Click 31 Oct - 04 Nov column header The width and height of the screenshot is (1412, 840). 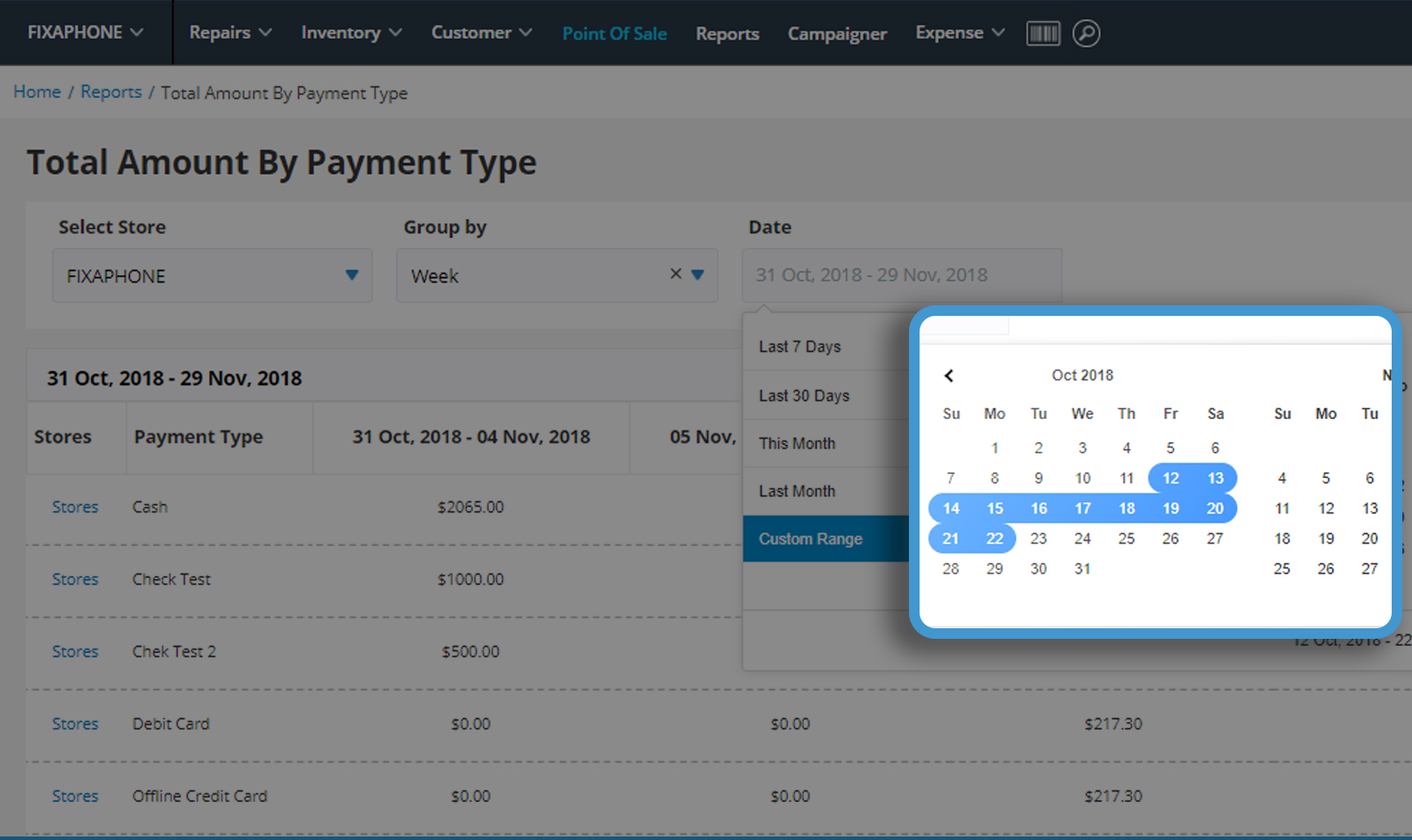coord(471,438)
